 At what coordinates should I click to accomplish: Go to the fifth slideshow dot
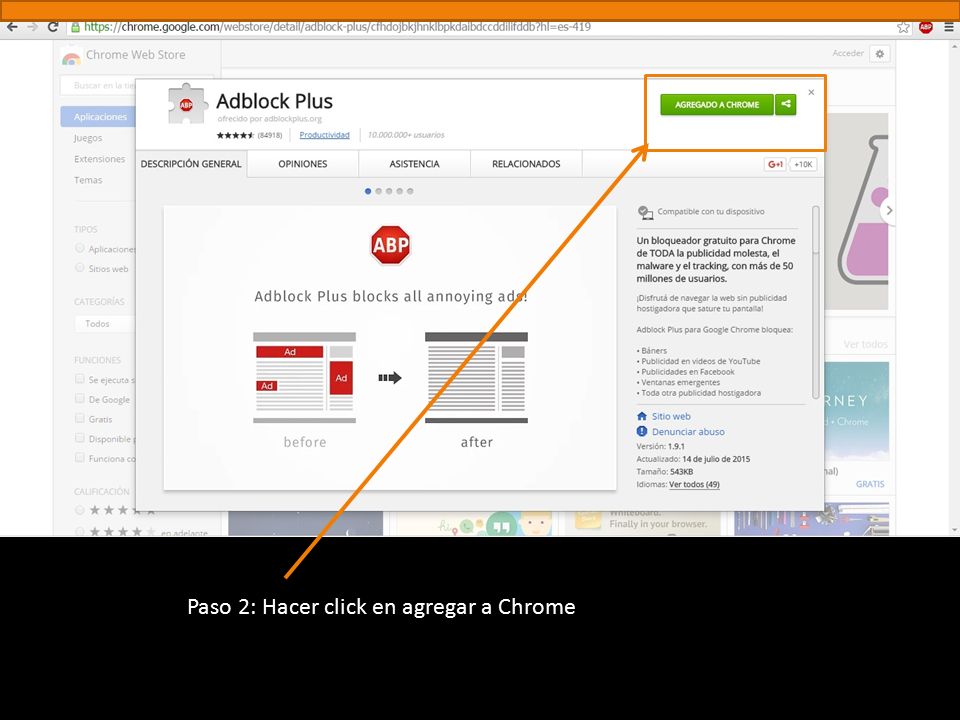410,191
